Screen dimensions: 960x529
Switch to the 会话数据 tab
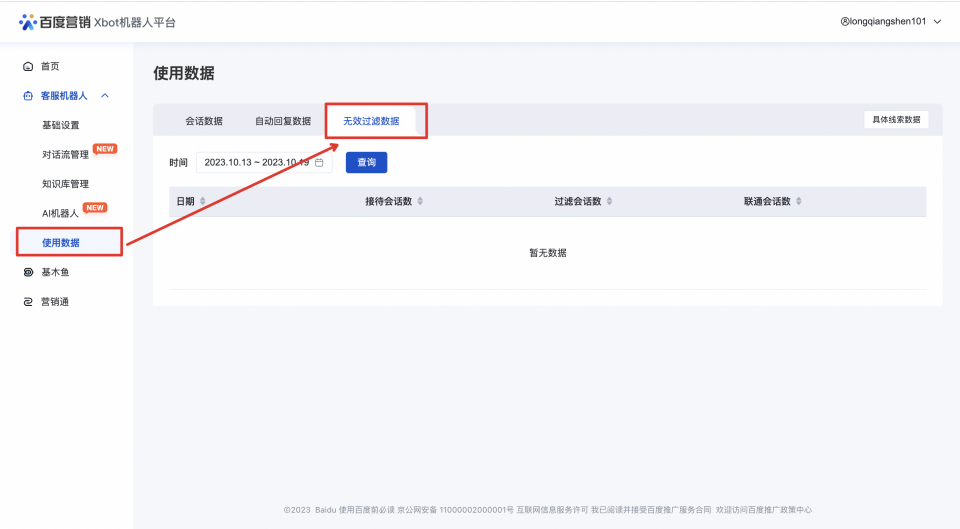204,121
